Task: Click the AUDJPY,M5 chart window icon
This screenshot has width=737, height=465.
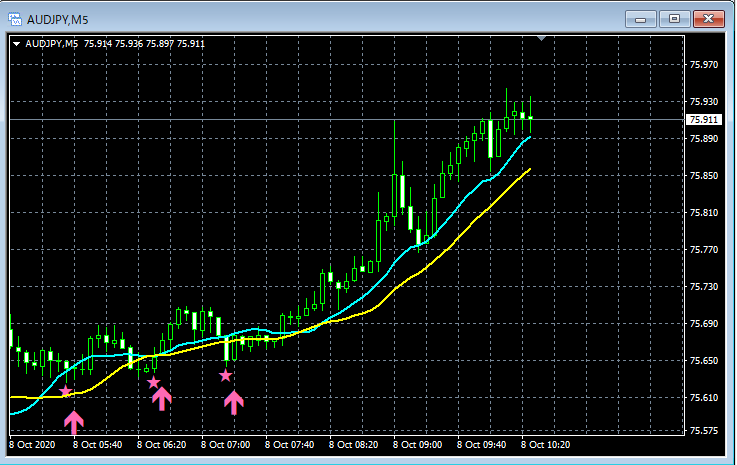Action: click(15, 19)
